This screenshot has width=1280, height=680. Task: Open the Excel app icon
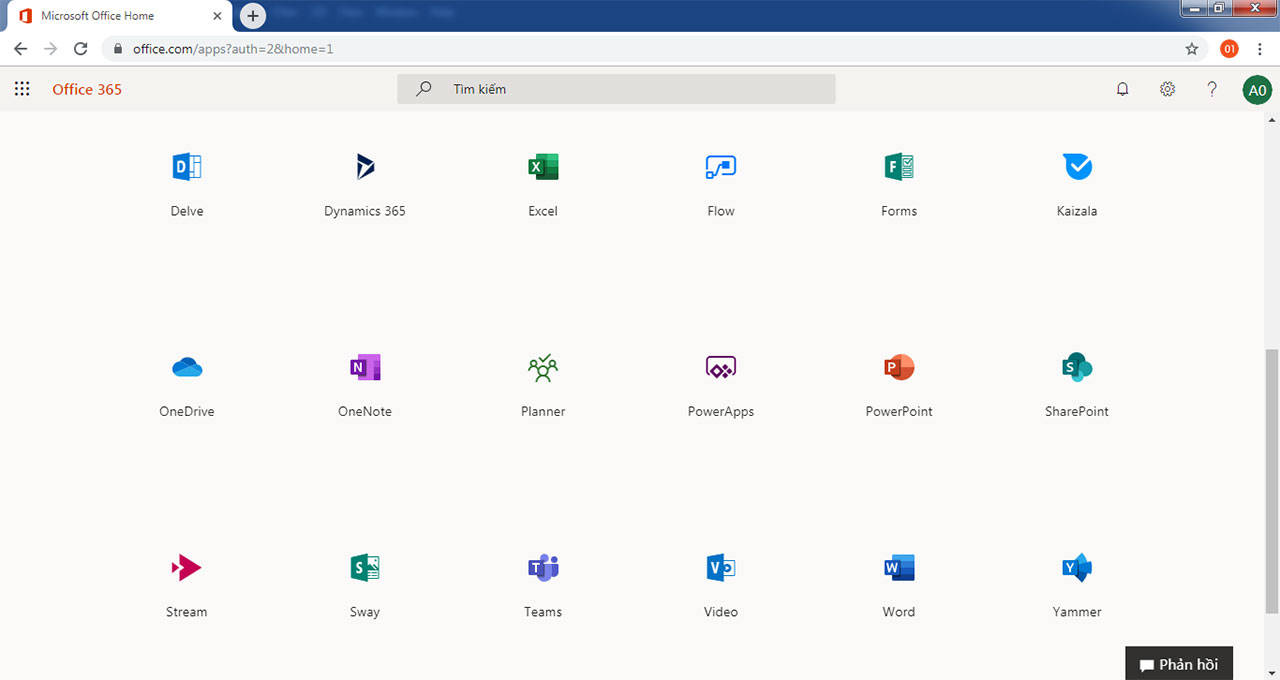coord(543,167)
